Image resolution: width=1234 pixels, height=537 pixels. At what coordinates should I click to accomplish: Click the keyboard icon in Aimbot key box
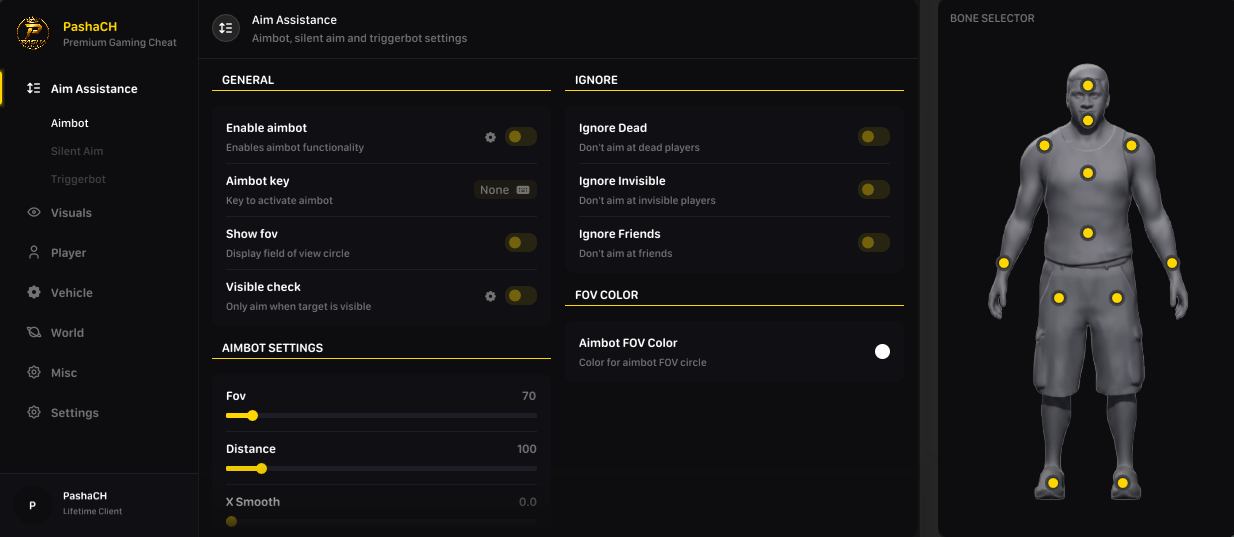[x=523, y=190]
